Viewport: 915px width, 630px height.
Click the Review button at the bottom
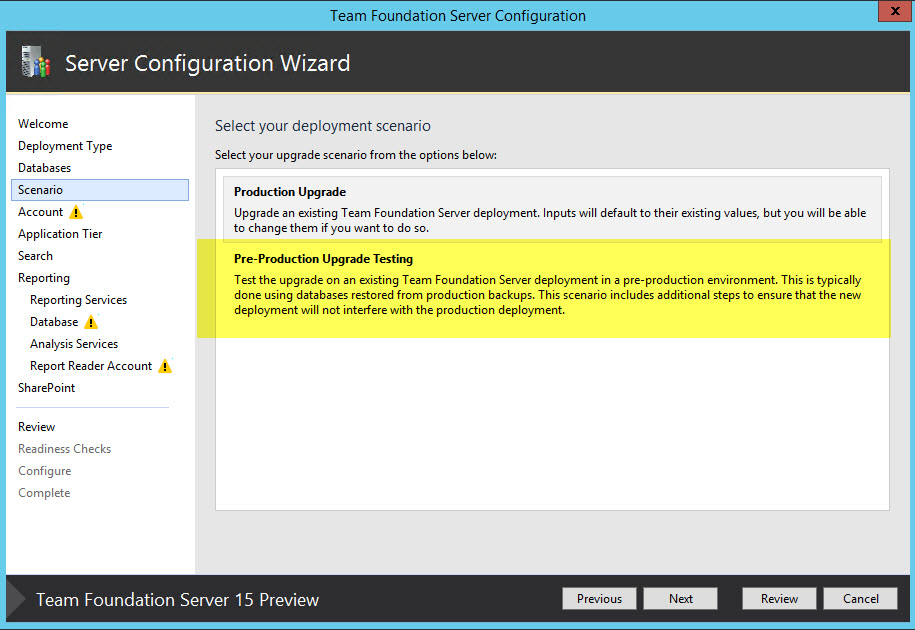779,598
